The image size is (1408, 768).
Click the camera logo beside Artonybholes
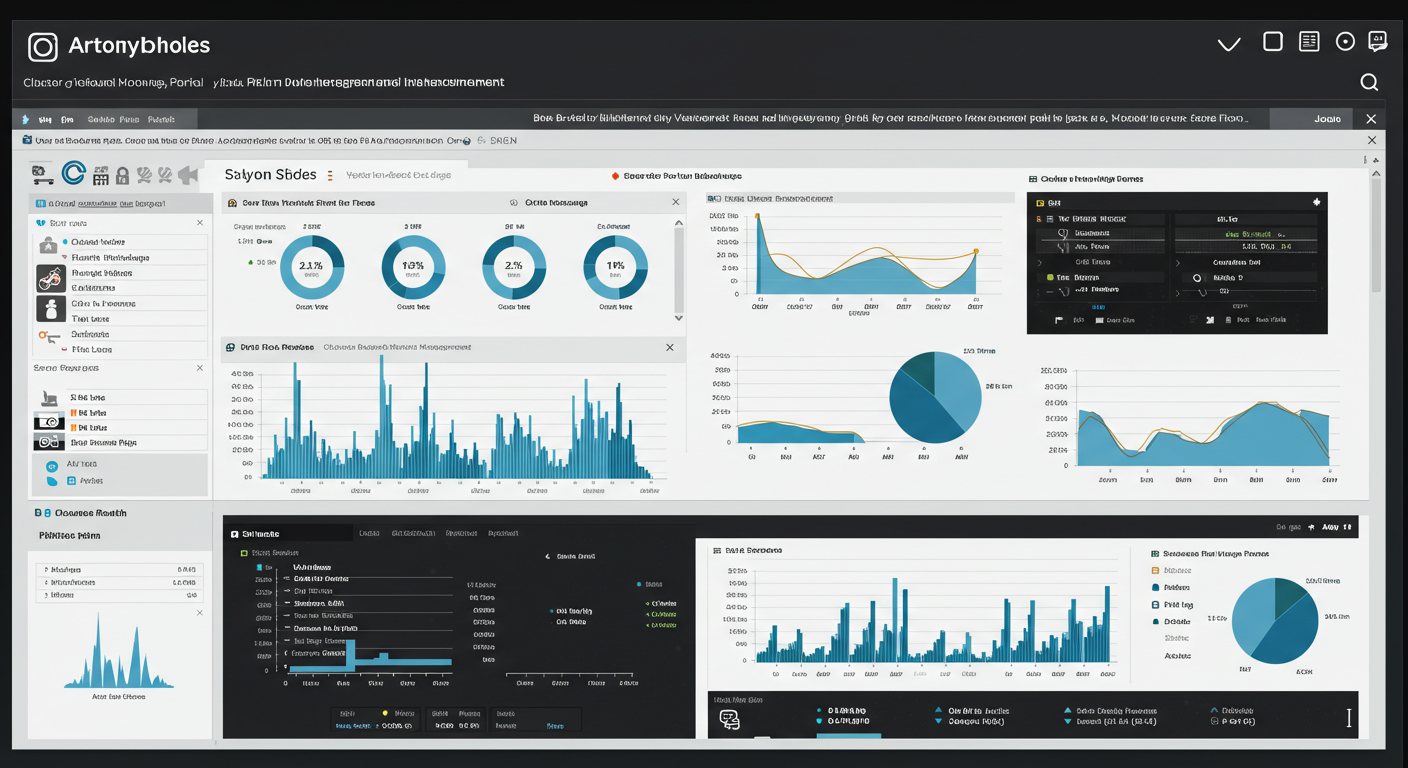[x=43, y=47]
